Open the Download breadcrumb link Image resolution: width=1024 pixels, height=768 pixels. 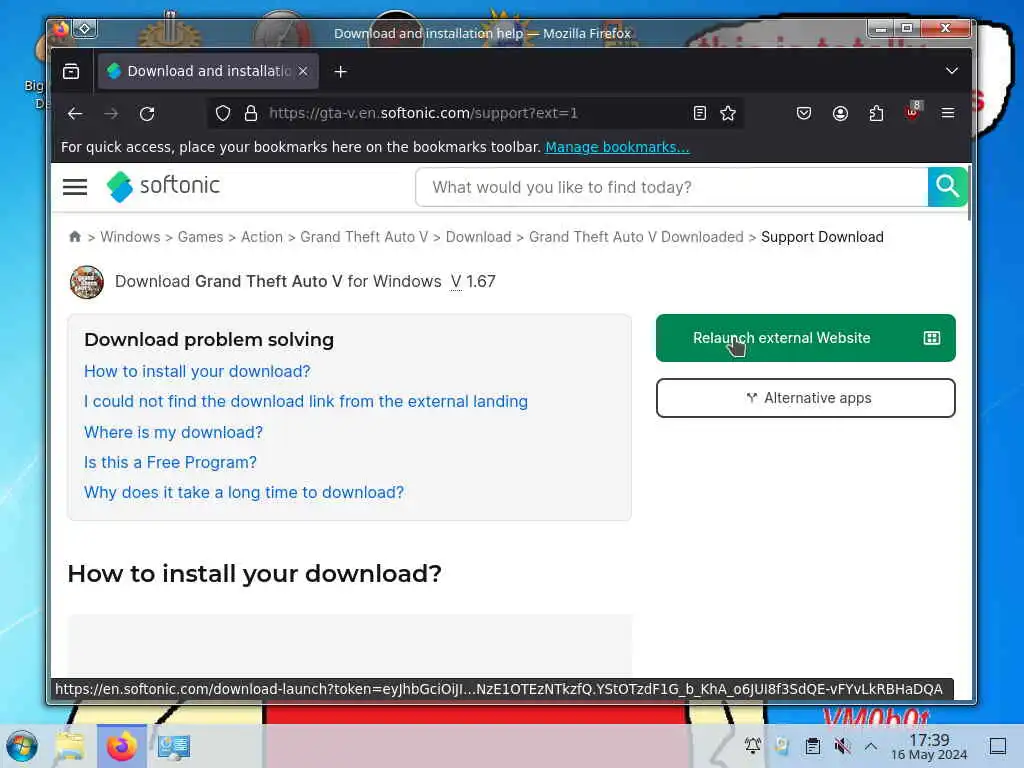(x=479, y=237)
